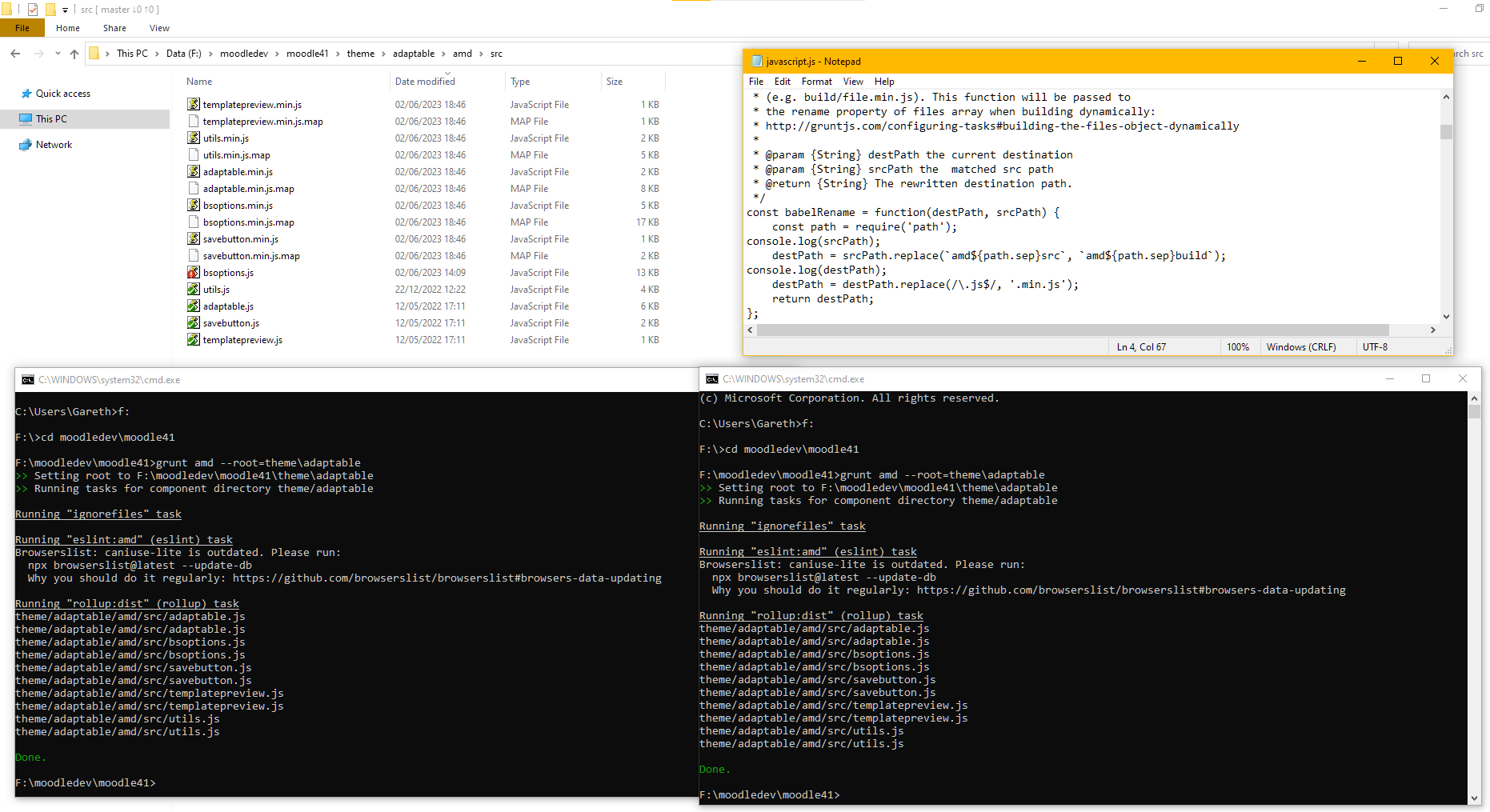Image resolution: width=1490 pixels, height=812 pixels.
Task: Click the new folder toolbar icon
Action: 50,10
